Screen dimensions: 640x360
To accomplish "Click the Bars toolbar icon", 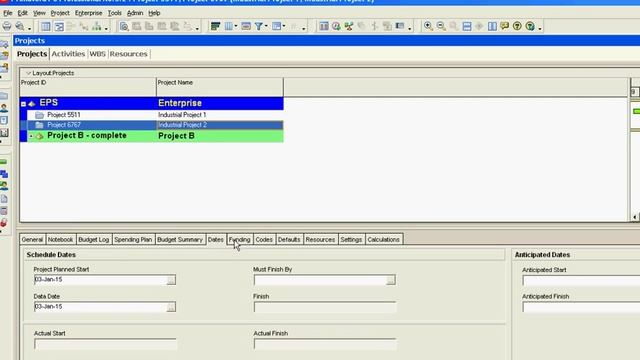I will 215,27.
